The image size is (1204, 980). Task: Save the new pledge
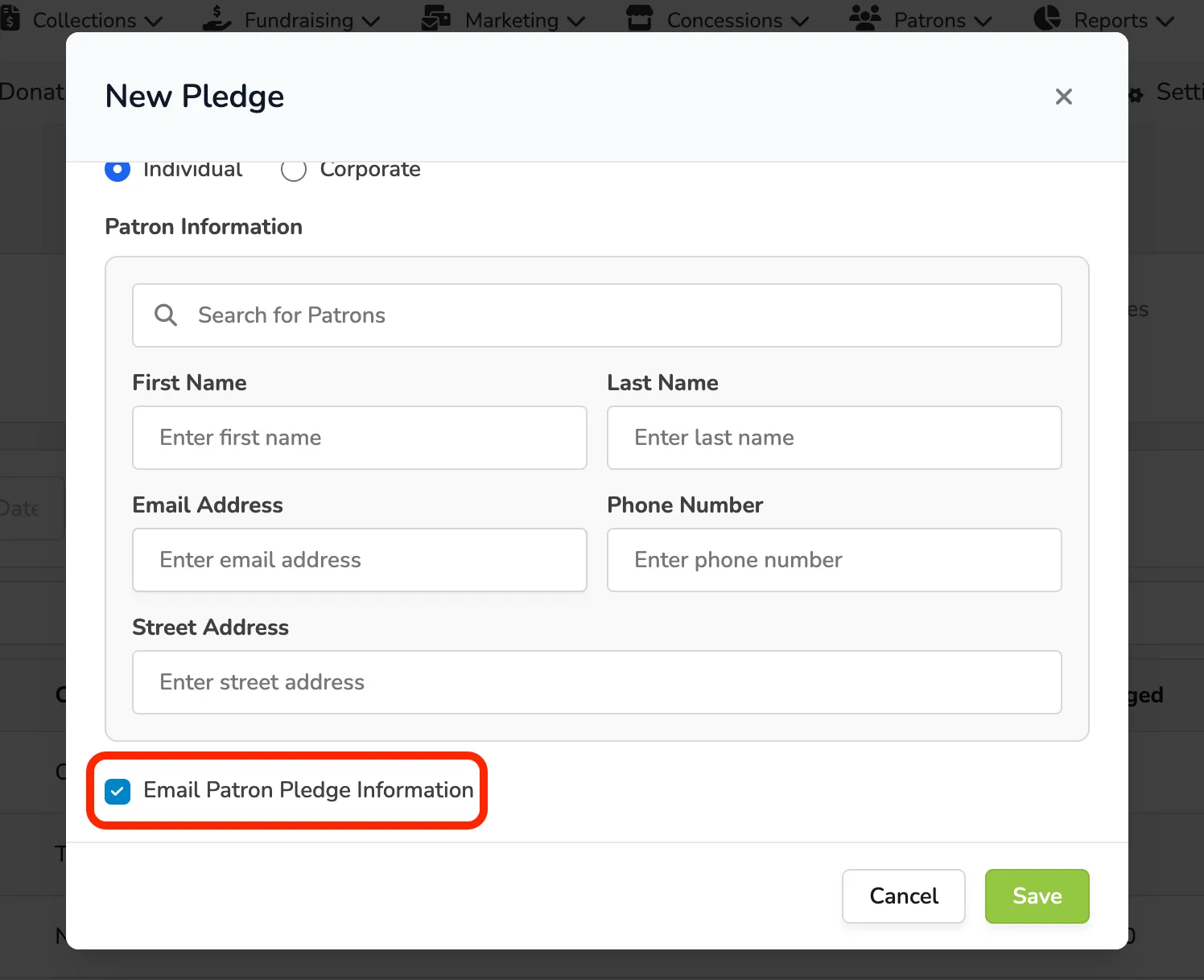pos(1037,896)
